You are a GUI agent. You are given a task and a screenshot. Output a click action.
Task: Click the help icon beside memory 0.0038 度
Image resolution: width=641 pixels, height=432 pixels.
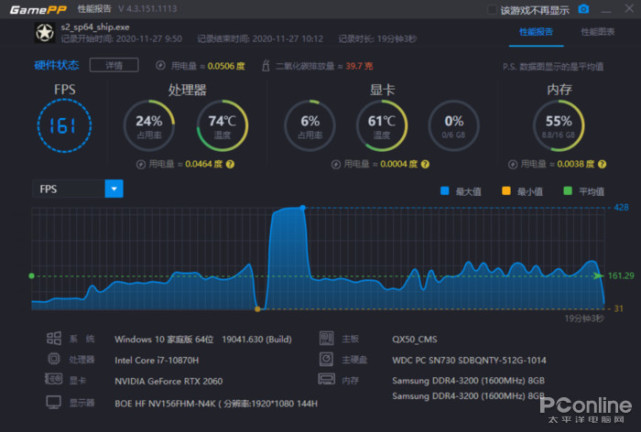click(602, 164)
